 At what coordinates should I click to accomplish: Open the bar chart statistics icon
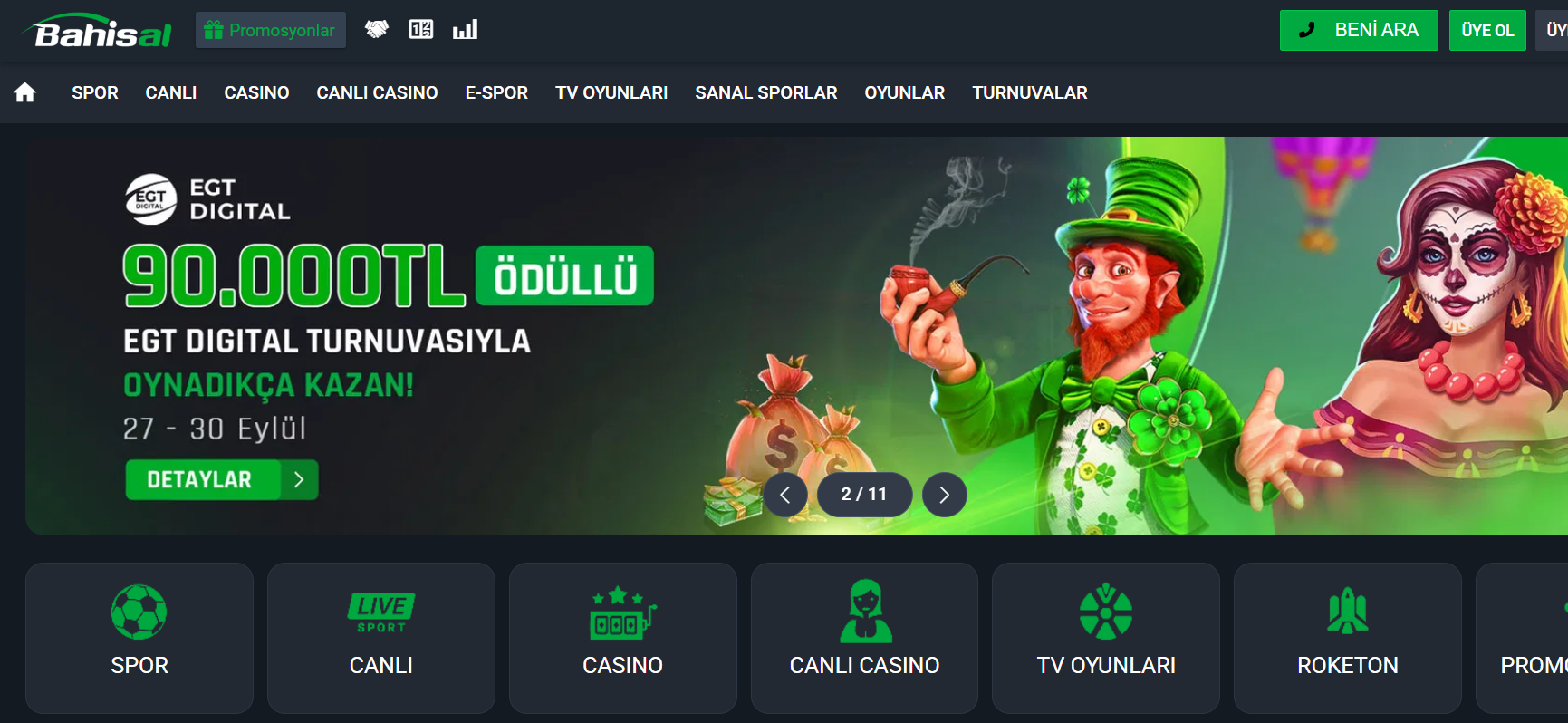tap(466, 30)
